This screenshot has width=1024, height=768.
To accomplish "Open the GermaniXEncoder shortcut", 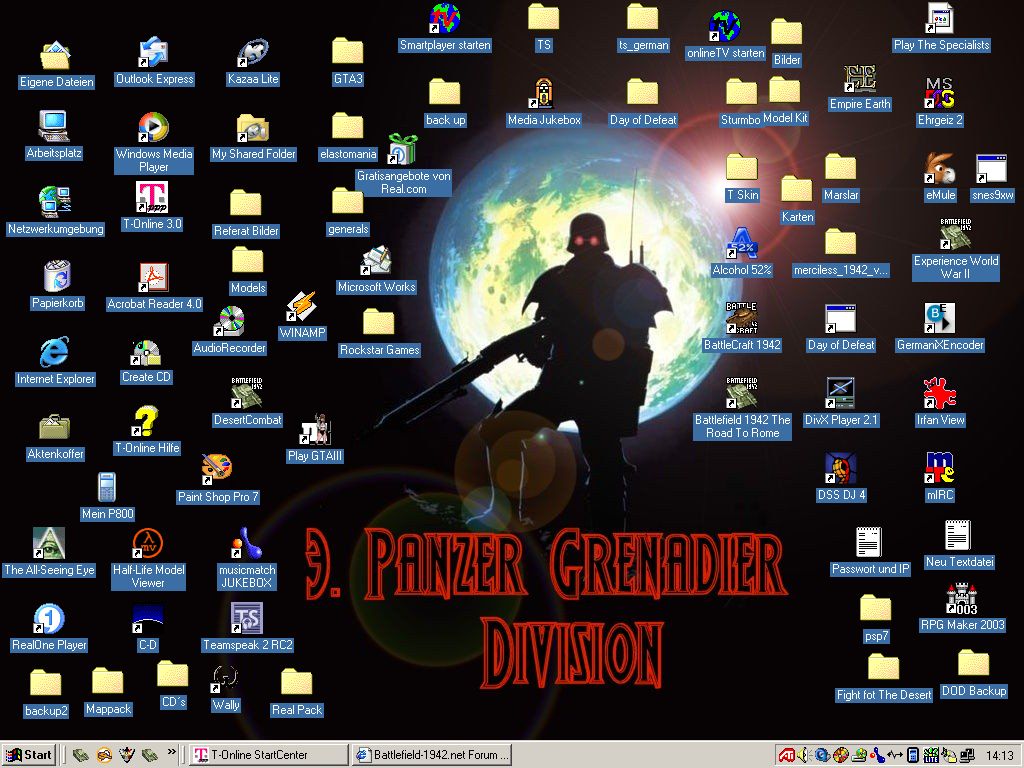I will point(940,319).
